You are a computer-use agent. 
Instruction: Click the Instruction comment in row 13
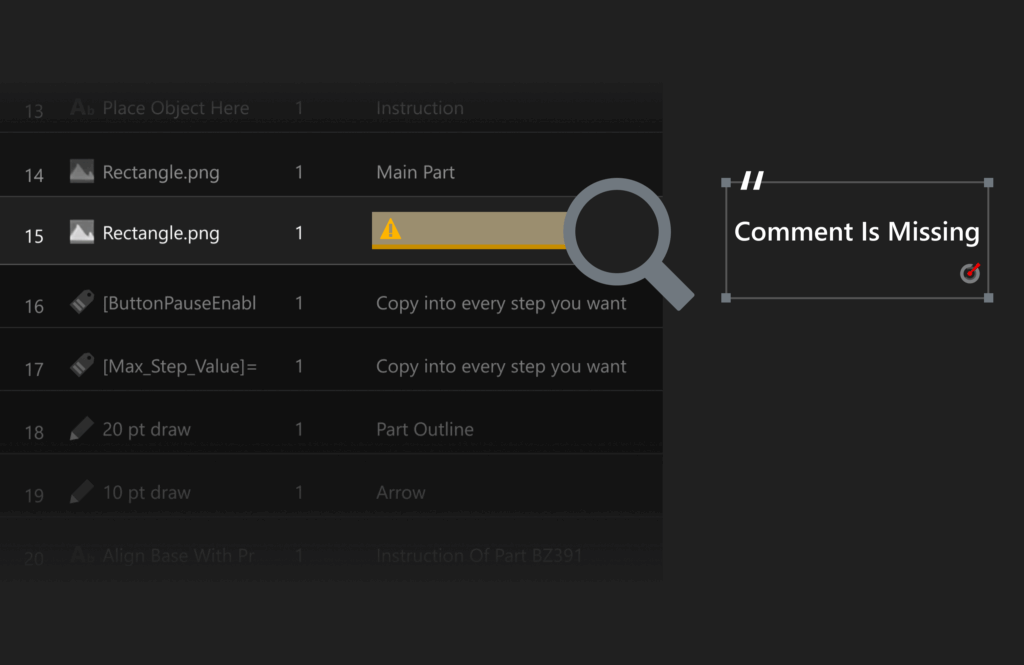(420, 108)
